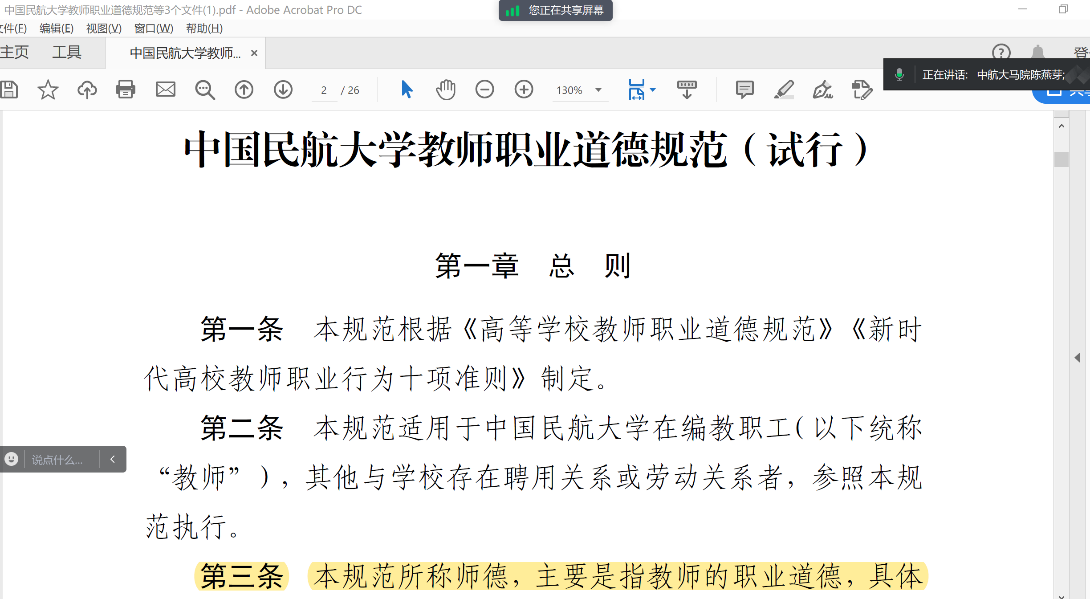This screenshot has width=1090, height=599.
Task: Bookmark the document with the star icon
Action: (x=48, y=90)
